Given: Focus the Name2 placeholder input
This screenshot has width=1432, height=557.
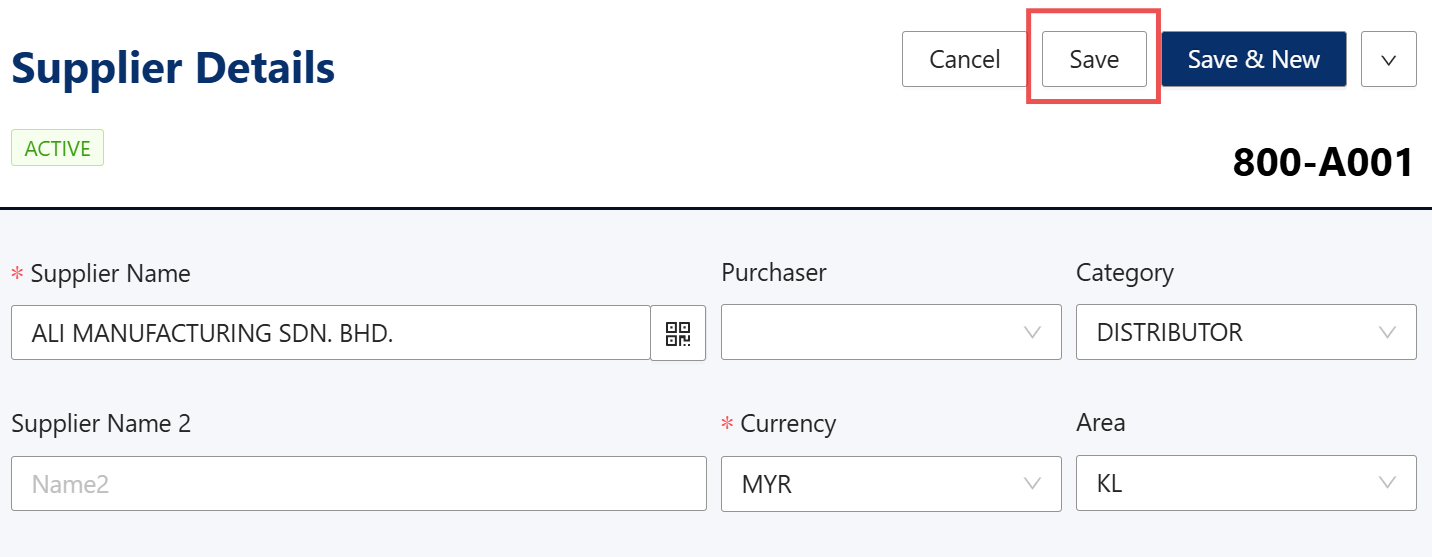Looking at the screenshot, I should point(358,484).
